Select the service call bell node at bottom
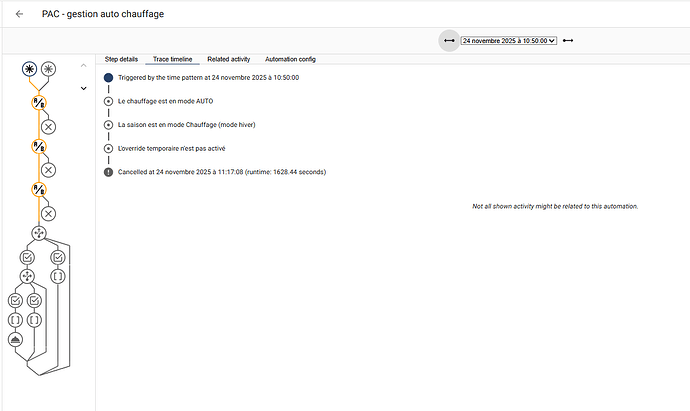Image resolution: width=690 pixels, height=411 pixels. coord(15,339)
